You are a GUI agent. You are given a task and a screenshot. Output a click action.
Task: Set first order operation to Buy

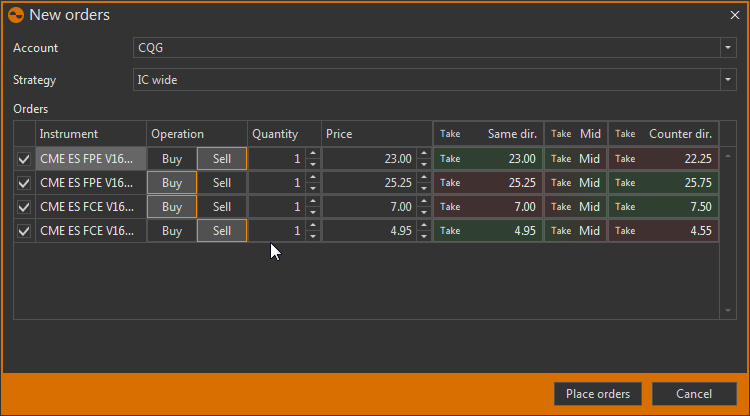coord(172,158)
